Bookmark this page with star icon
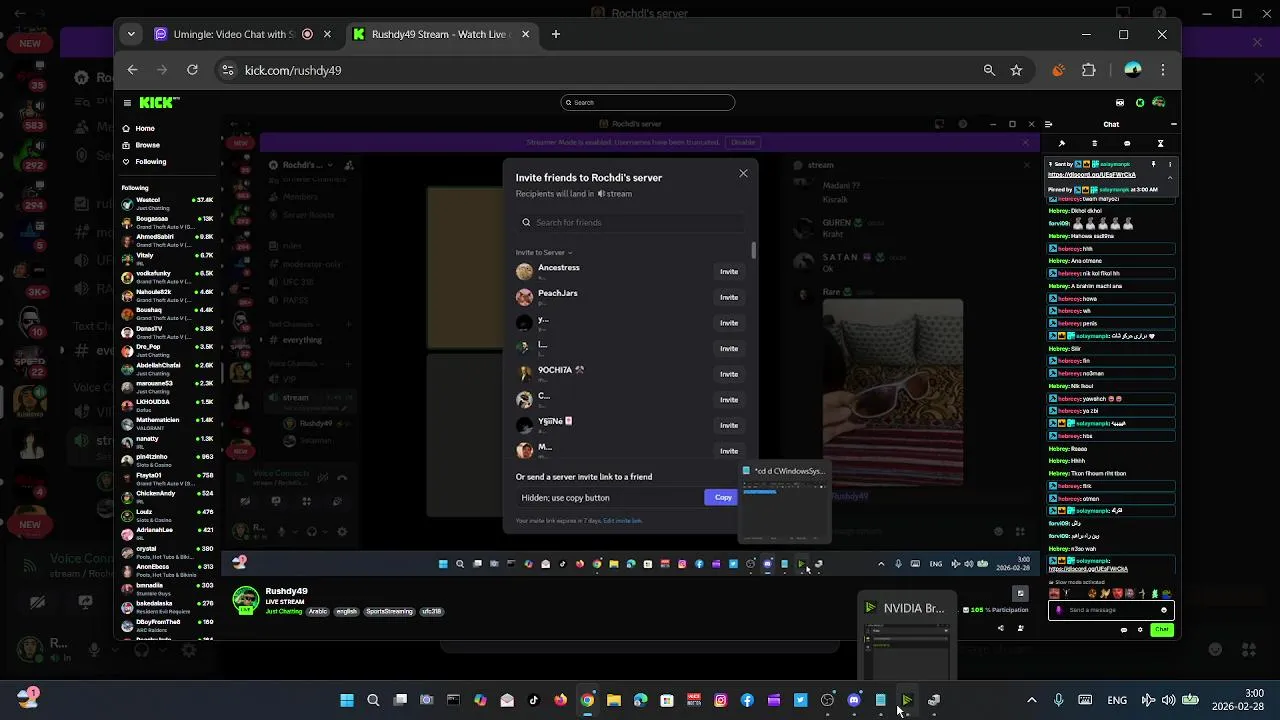1280x720 pixels. (1016, 70)
